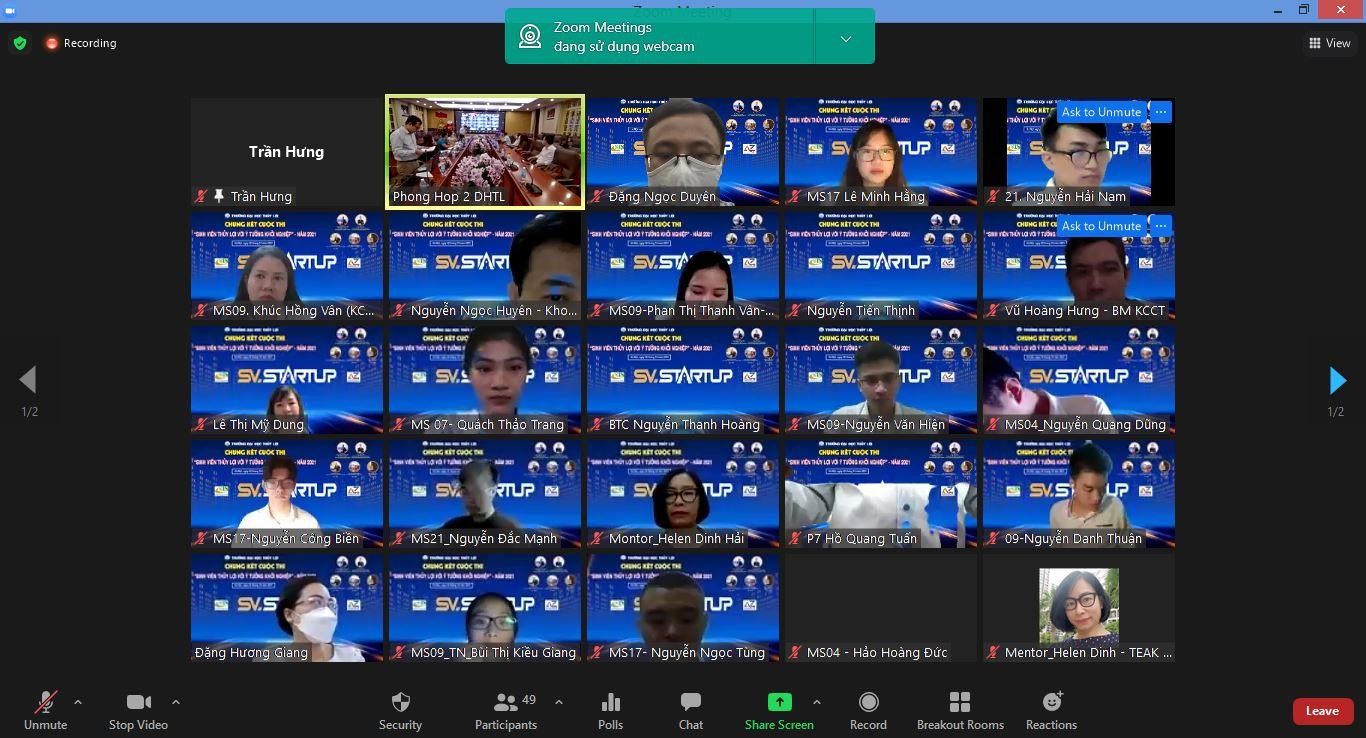
Task: Start sharing with Share Screen
Action: click(779, 711)
